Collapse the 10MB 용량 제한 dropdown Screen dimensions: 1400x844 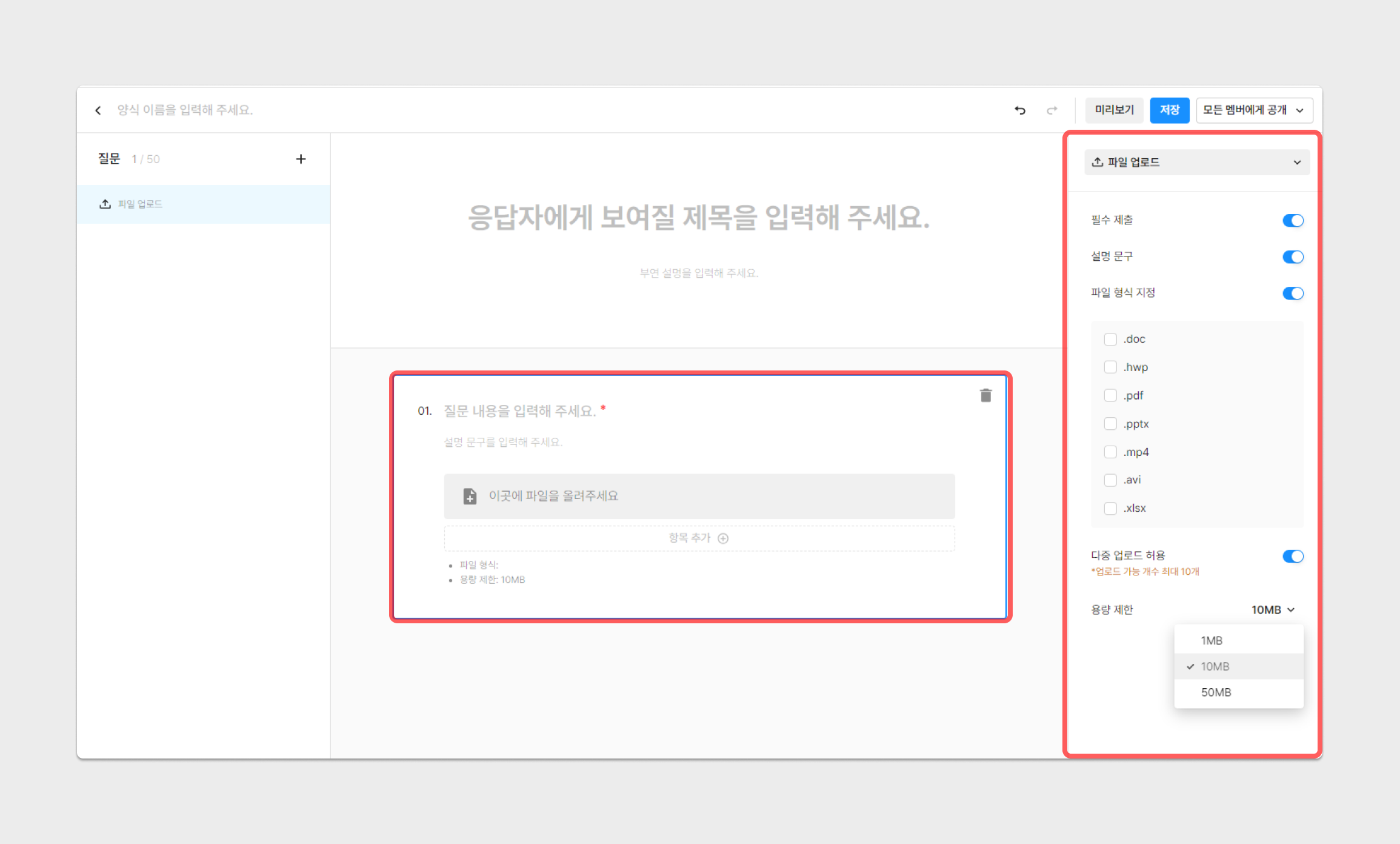(x=1273, y=610)
